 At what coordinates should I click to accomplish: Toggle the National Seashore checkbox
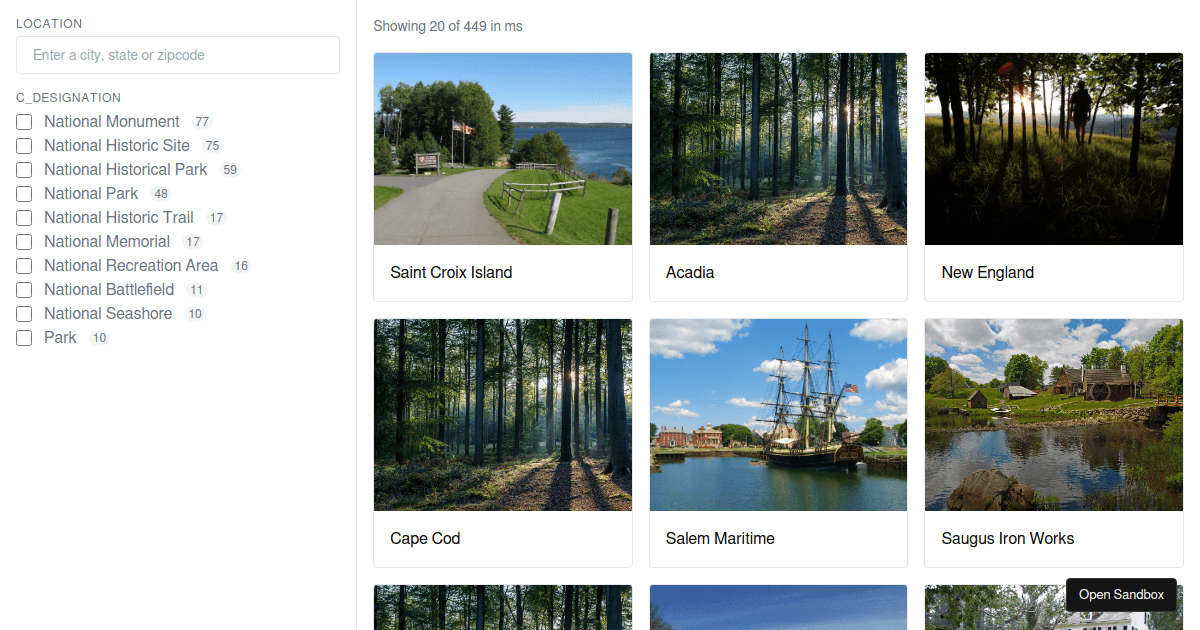point(23,313)
